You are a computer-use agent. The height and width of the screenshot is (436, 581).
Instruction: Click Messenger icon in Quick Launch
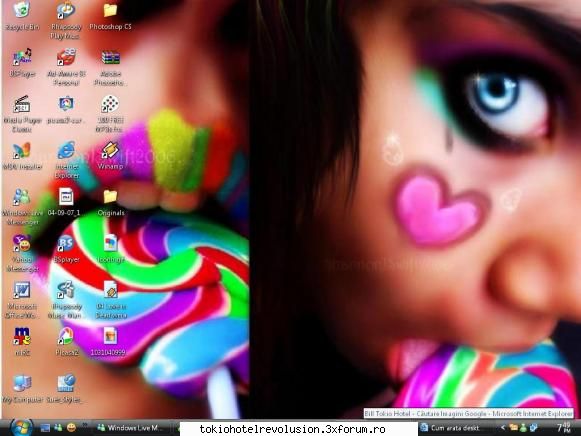click(x=58, y=428)
